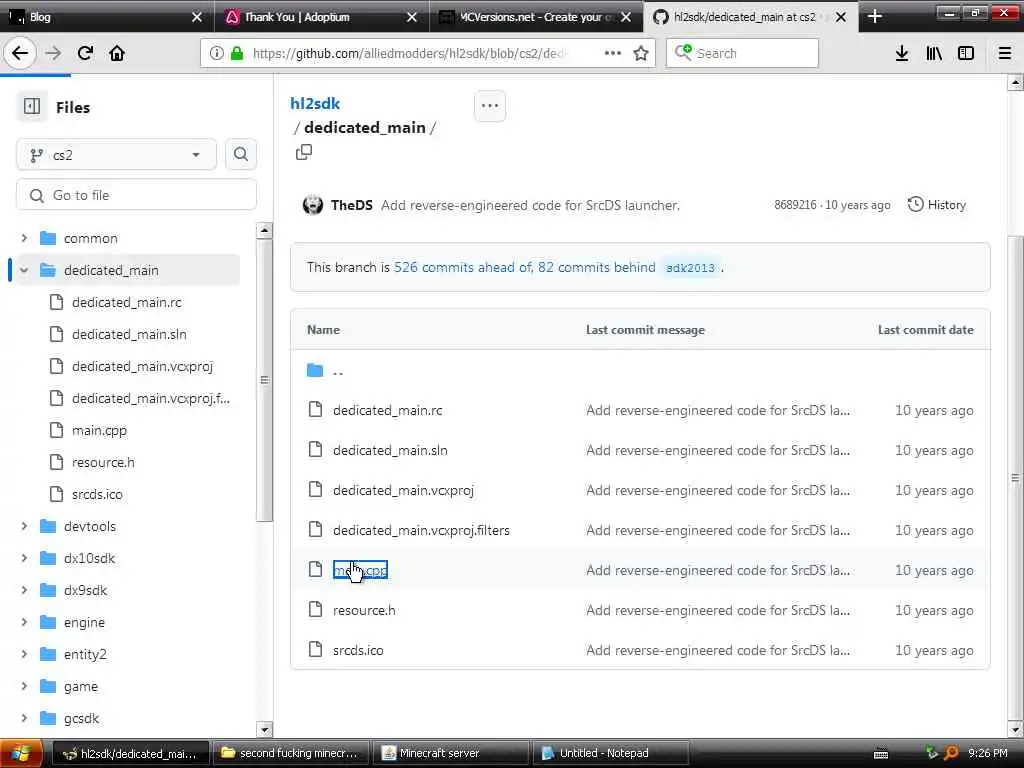Bookmark this page with the star icon

pyautogui.click(x=641, y=53)
